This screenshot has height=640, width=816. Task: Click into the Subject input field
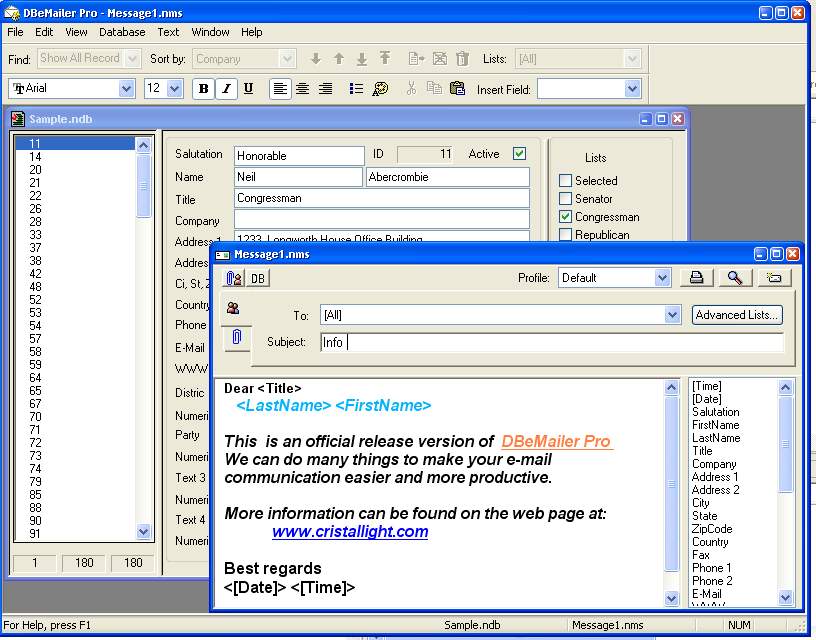[x=552, y=342]
